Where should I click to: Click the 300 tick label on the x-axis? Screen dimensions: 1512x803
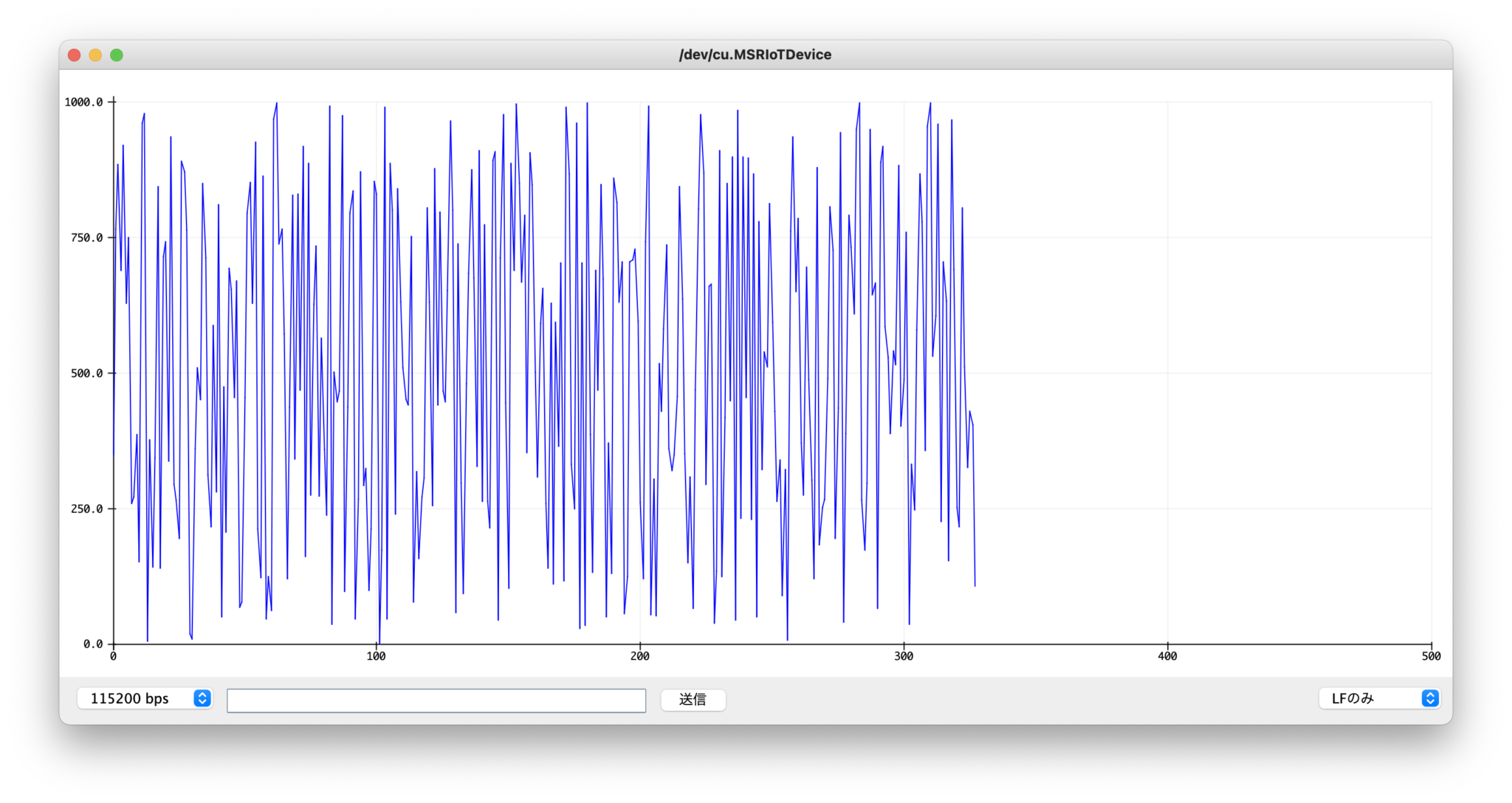coord(903,655)
